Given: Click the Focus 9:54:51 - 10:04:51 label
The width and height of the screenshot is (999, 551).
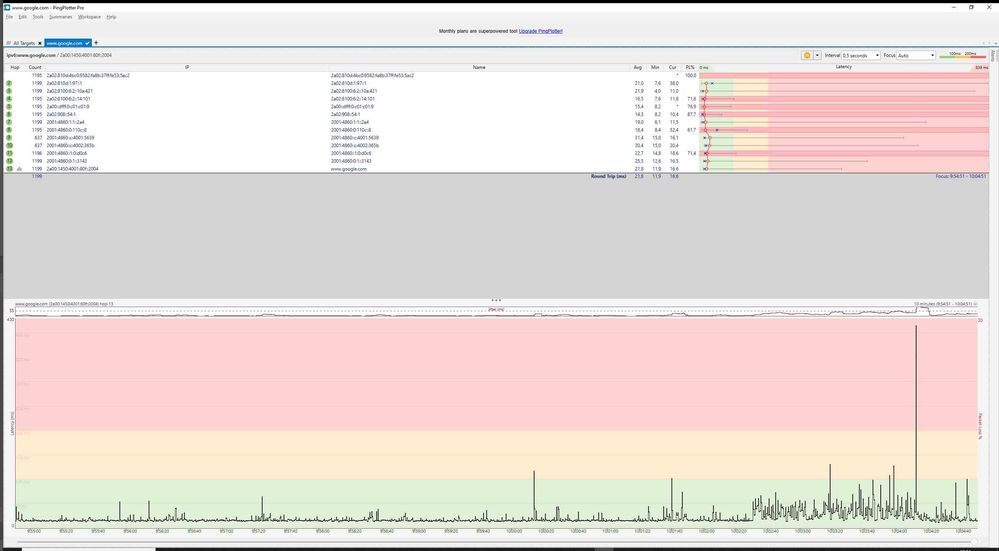Looking at the screenshot, I should [x=961, y=176].
